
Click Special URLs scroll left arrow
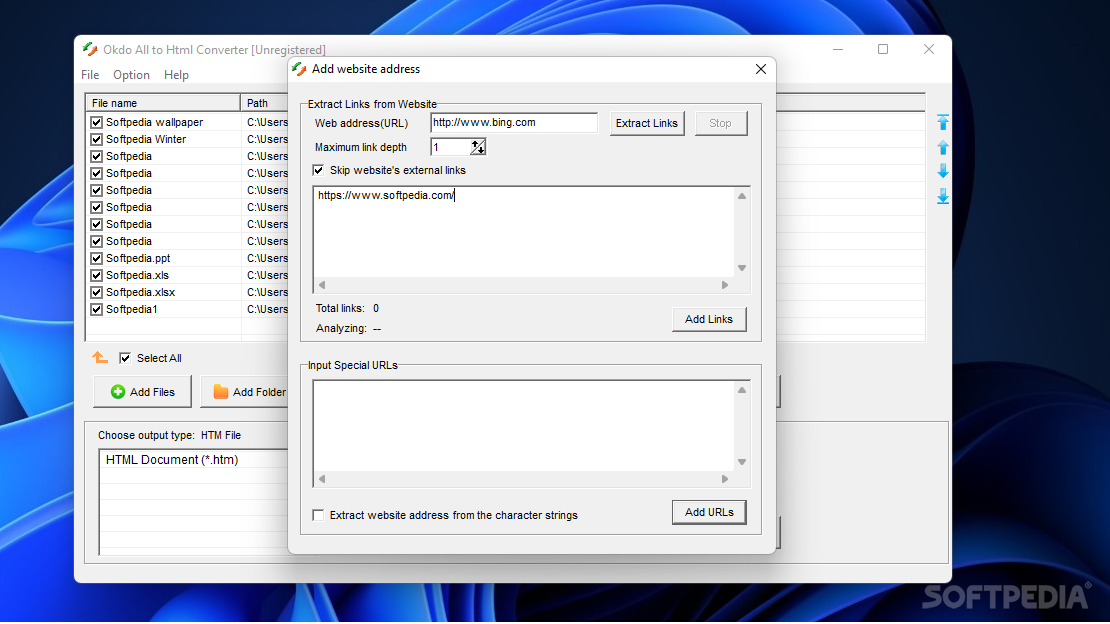322,479
